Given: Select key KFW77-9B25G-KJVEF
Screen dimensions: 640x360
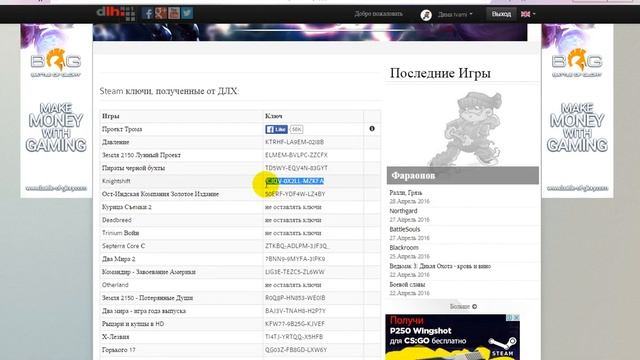Looking at the screenshot, I should (x=295, y=324).
